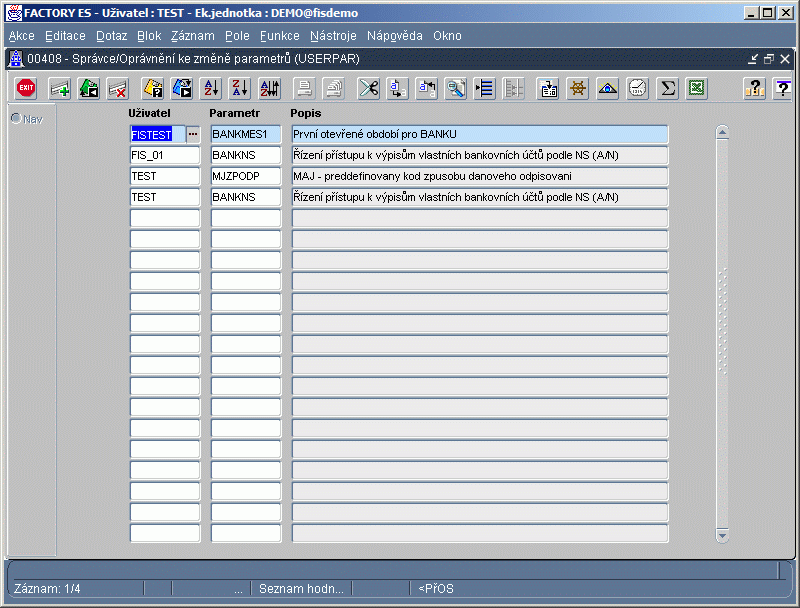Click the scissors cut icon

pos(368,88)
